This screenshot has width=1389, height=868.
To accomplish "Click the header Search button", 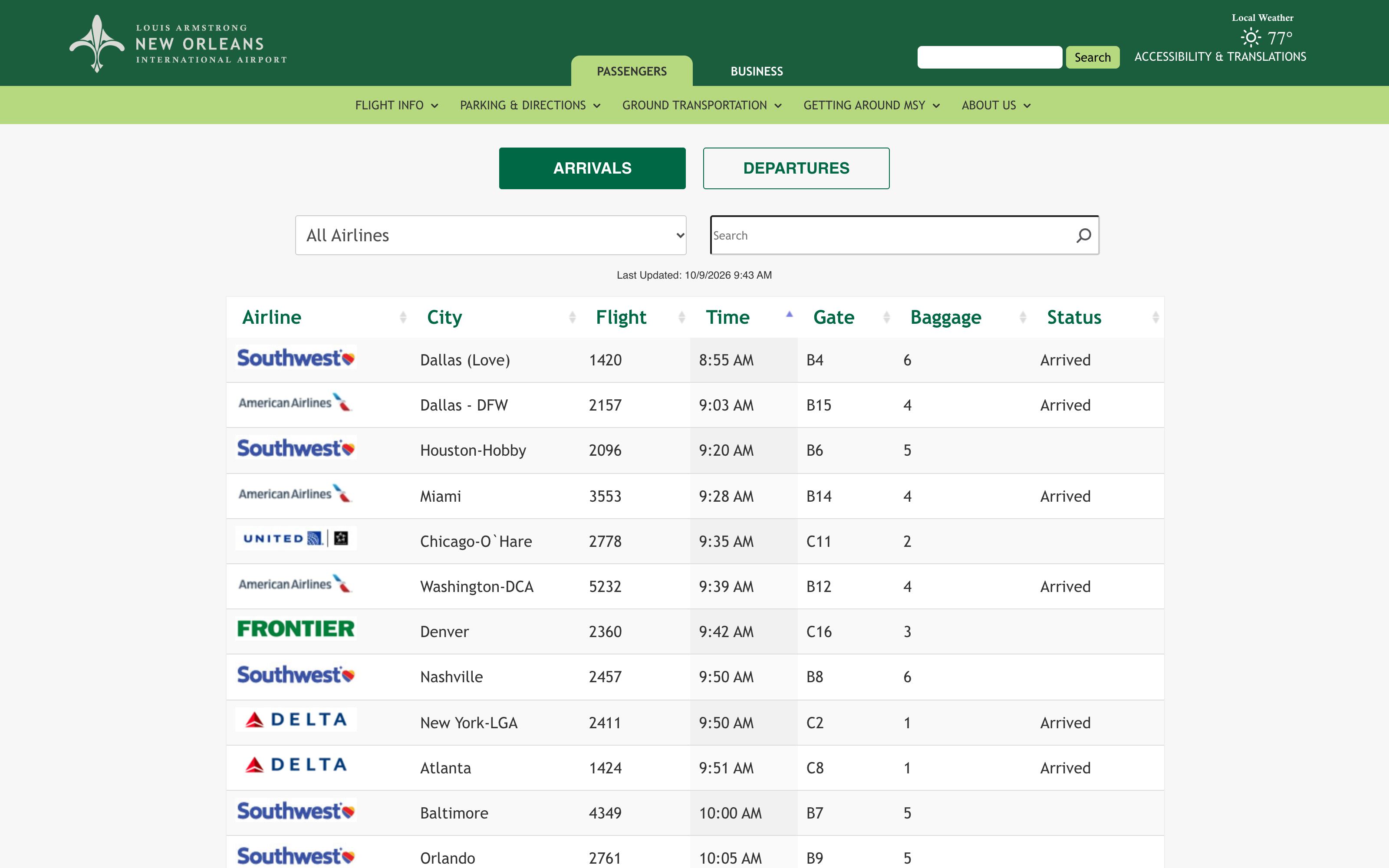I will [1092, 57].
